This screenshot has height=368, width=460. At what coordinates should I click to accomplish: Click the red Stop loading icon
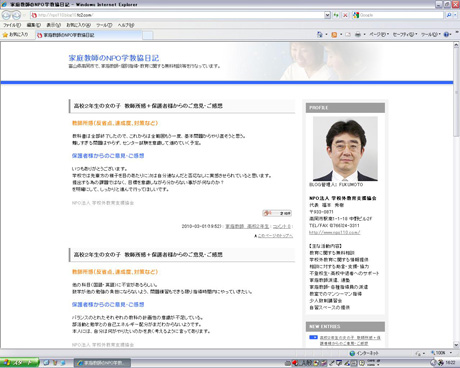345,15
